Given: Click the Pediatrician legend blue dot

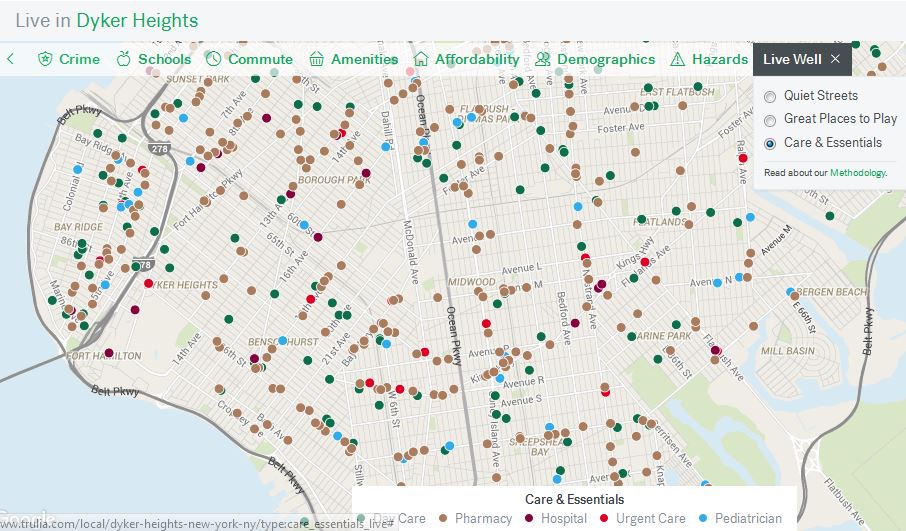Looking at the screenshot, I should 704,519.
